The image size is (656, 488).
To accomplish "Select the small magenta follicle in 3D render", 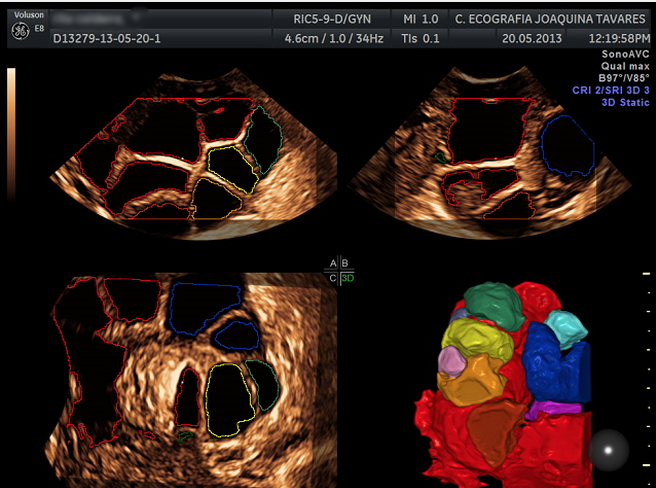I will tap(452, 359).
